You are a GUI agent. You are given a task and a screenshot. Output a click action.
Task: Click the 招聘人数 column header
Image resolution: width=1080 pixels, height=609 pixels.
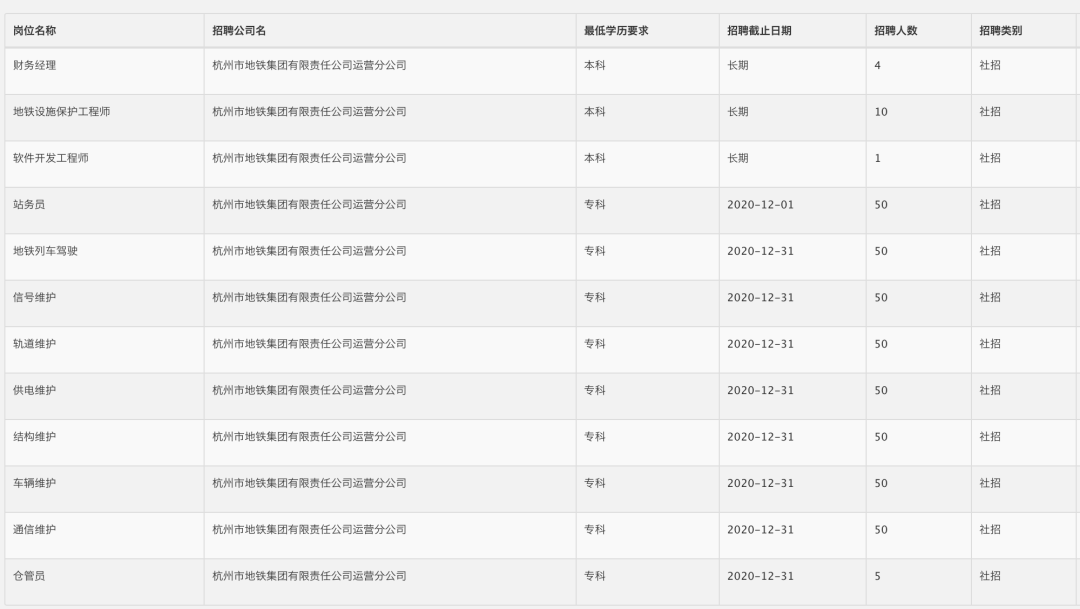pyautogui.click(x=895, y=31)
